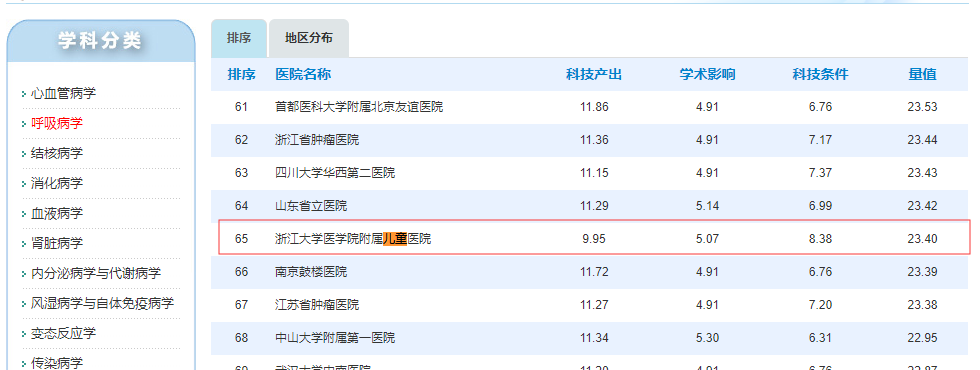Select the 变态反应学 sidebar entry
This screenshot has width=980, height=370.
tap(64, 334)
